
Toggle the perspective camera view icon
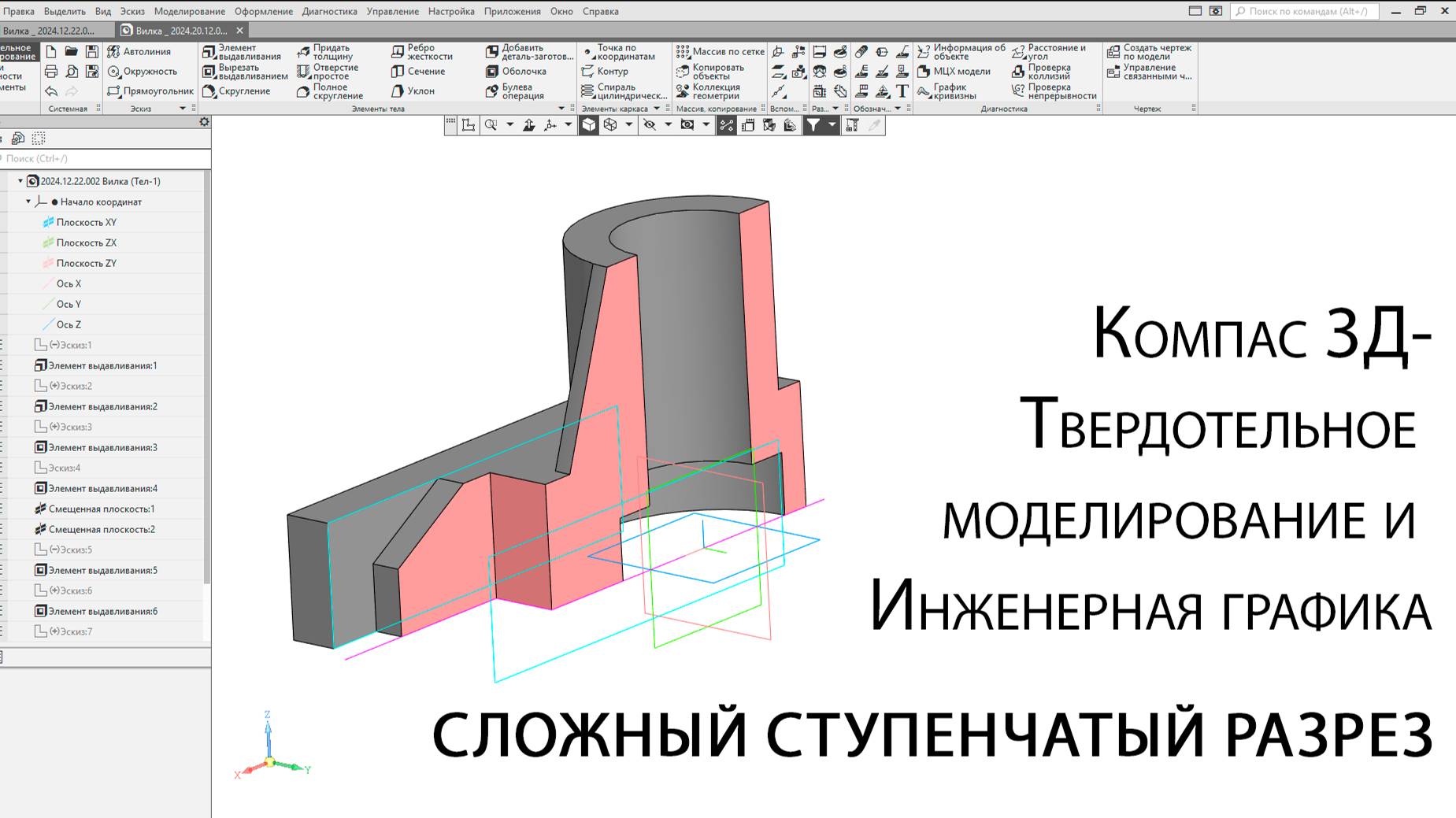tap(687, 125)
